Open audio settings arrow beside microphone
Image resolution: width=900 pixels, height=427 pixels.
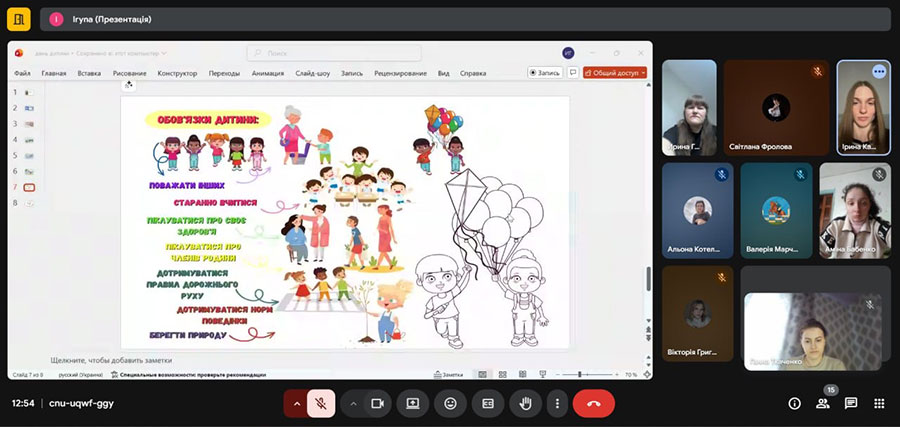coord(297,403)
